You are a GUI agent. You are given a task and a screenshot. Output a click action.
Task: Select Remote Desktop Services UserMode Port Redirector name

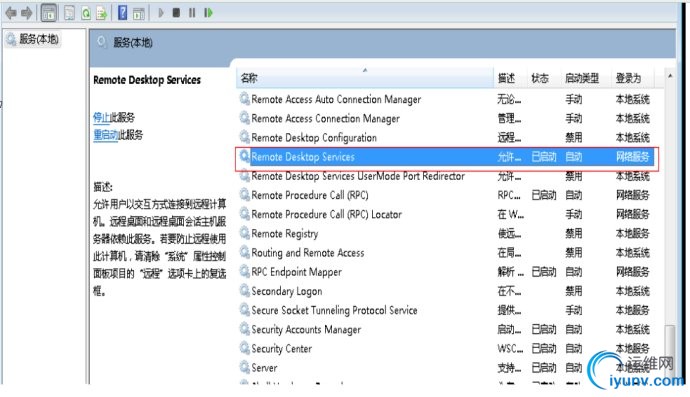coord(358,176)
